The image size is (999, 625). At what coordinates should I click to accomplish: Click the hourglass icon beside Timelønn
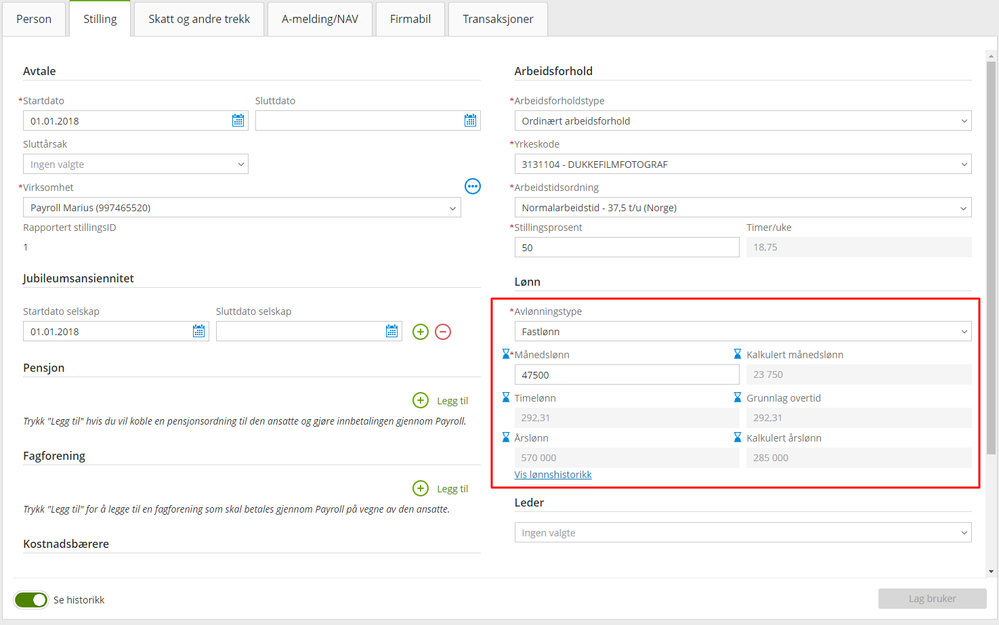[506, 397]
